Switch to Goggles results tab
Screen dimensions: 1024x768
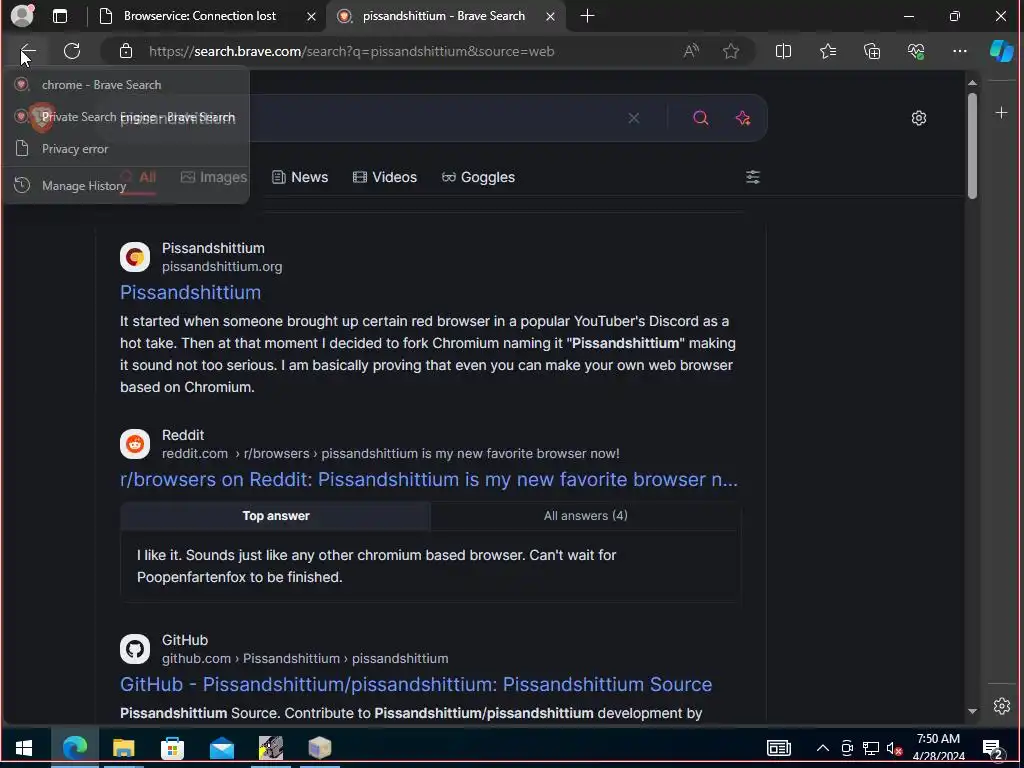click(x=478, y=177)
